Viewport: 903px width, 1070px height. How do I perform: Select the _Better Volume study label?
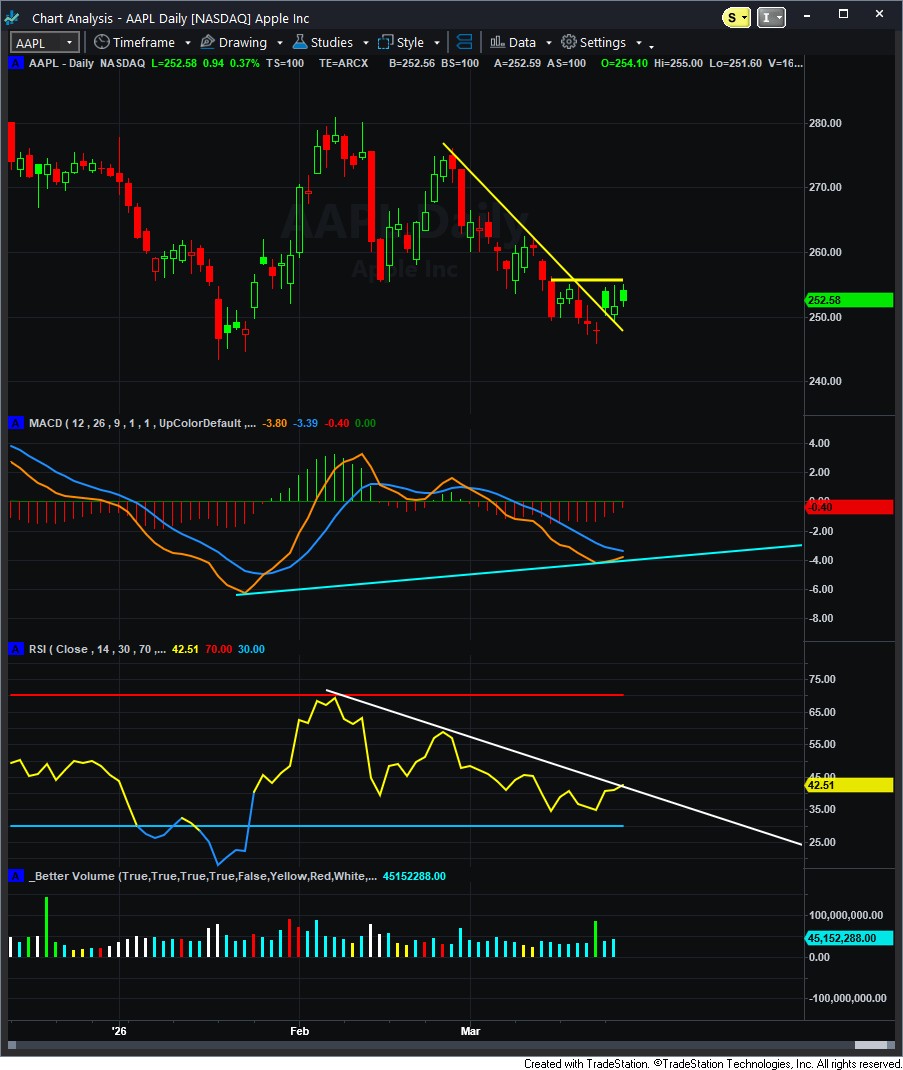coord(203,876)
